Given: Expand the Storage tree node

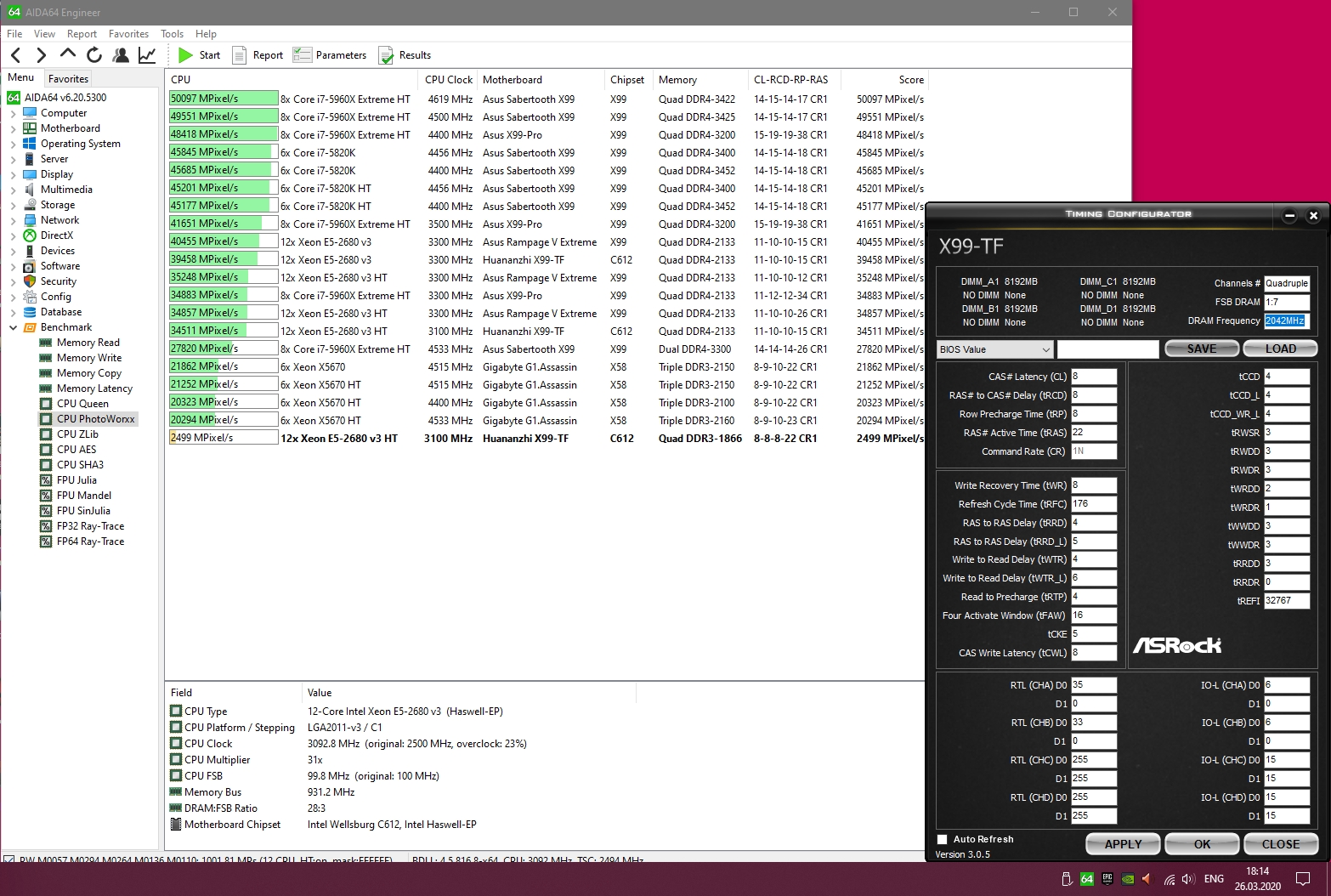Looking at the screenshot, I should click(x=13, y=205).
